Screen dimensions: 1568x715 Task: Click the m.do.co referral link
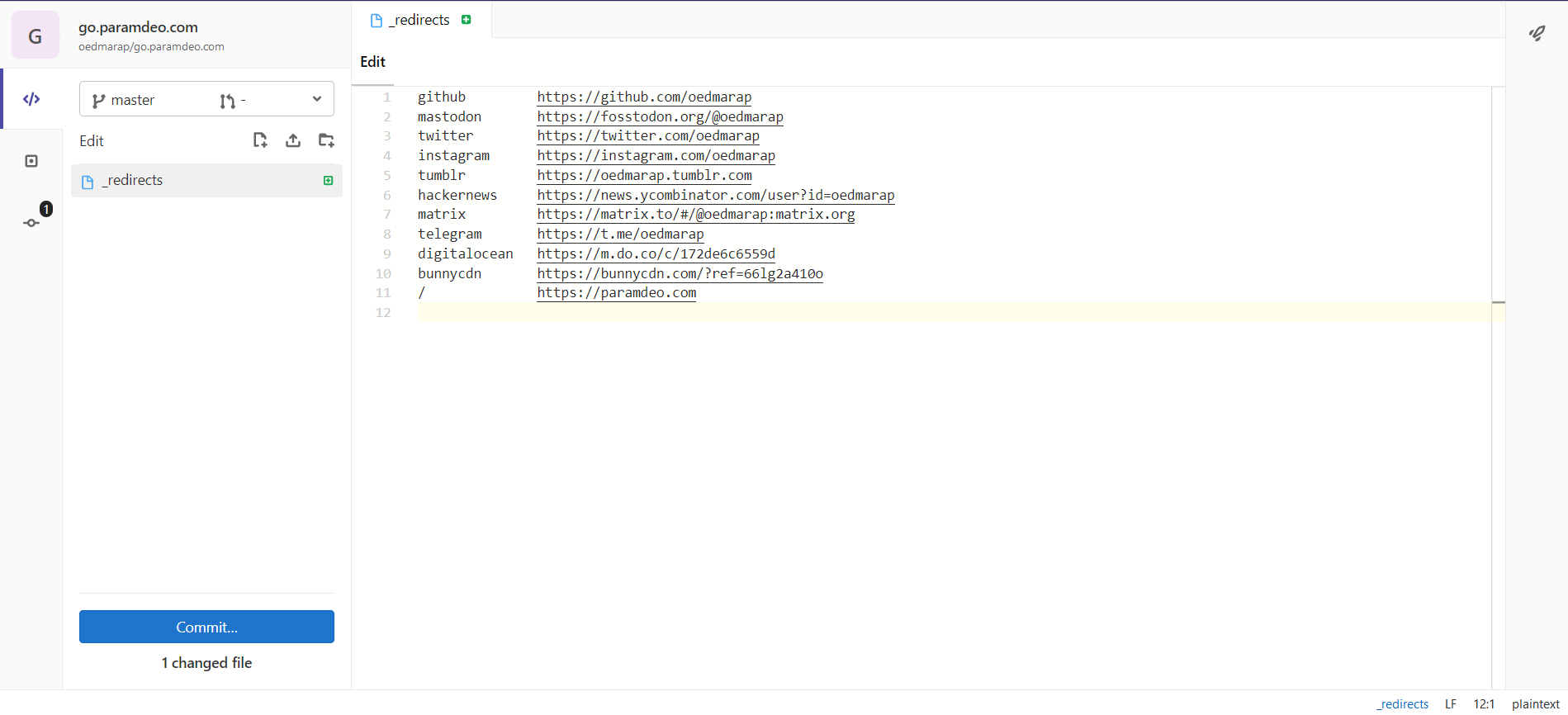(x=656, y=254)
